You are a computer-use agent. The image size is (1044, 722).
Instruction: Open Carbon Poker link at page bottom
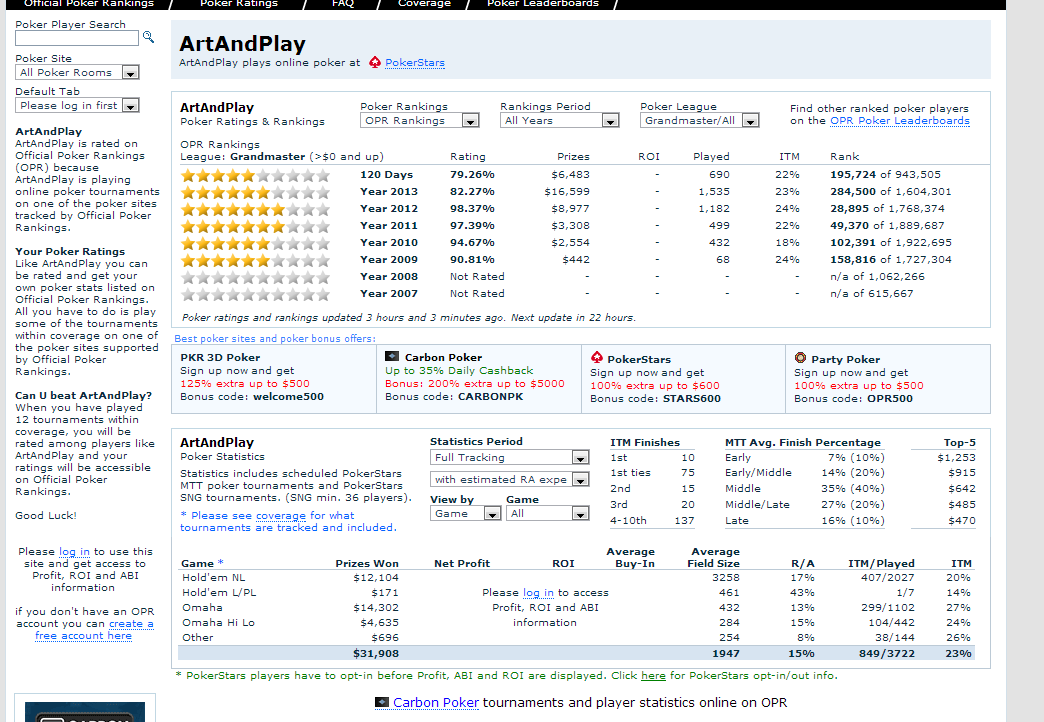pos(435,702)
